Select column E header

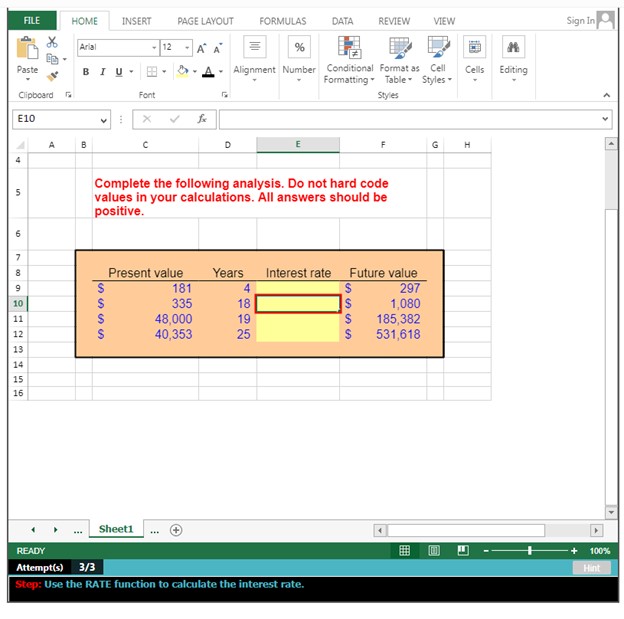298,144
